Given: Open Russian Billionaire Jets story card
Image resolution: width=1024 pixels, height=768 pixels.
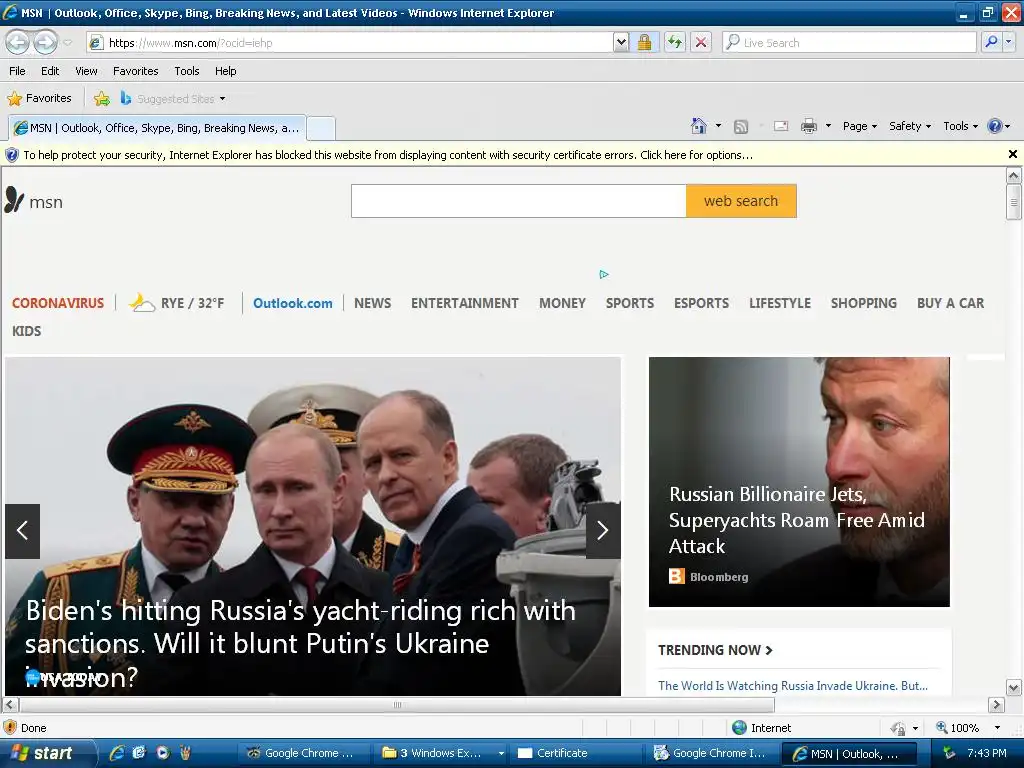Looking at the screenshot, I should point(799,482).
